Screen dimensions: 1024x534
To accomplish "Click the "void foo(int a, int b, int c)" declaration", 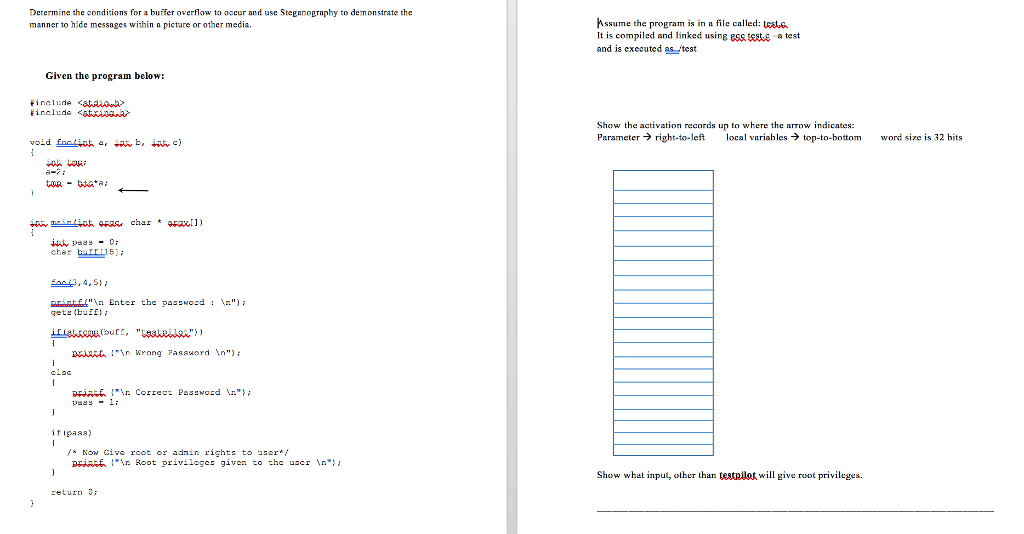I will click(106, 142).
